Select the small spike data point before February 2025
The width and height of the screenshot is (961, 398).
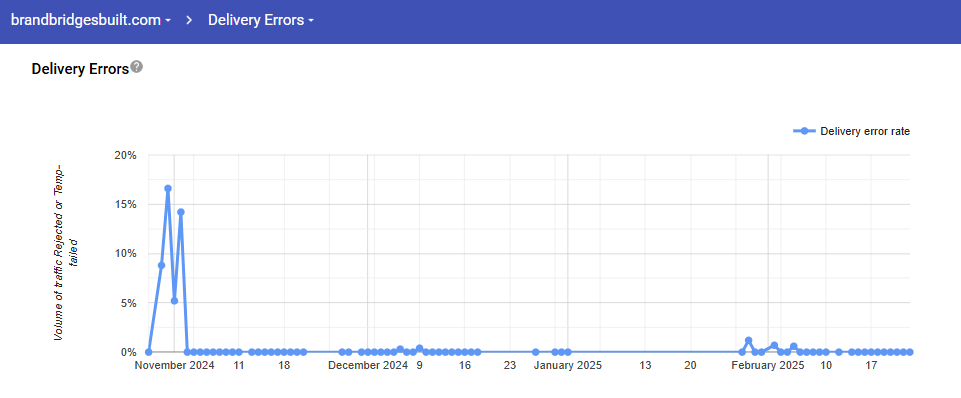point(748,340)
